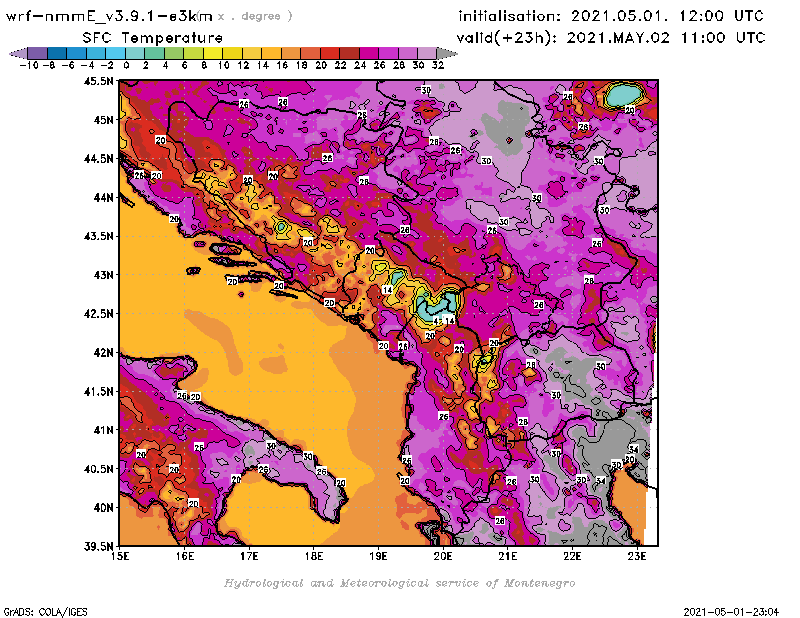Pick the green swatch between 2 and 4
Screen dimensions: 800x618
154,53
